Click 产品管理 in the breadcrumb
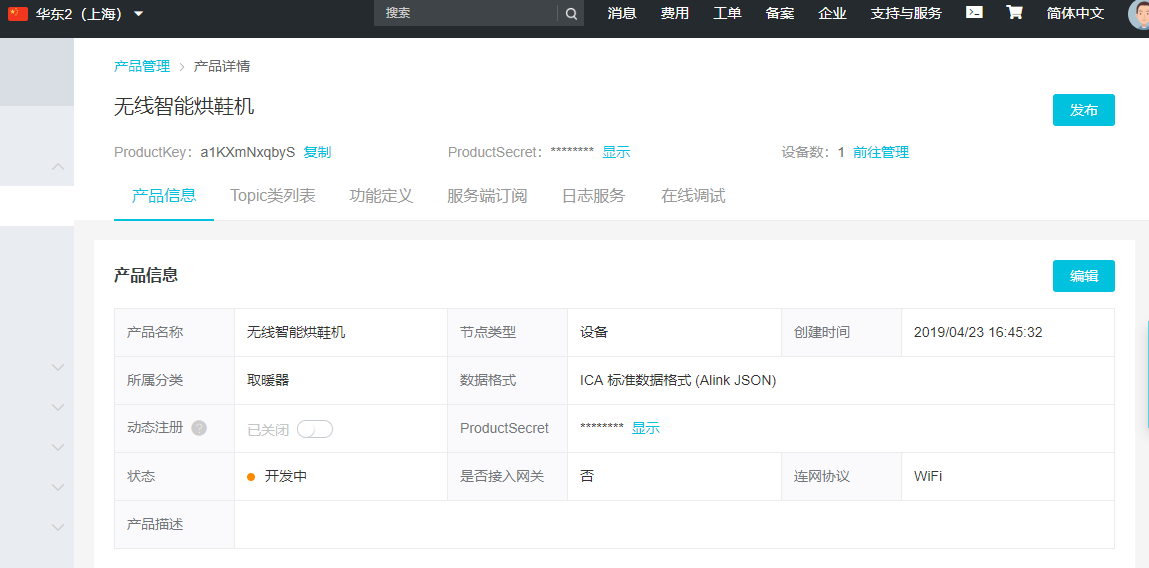 click(x=142, y=66)
